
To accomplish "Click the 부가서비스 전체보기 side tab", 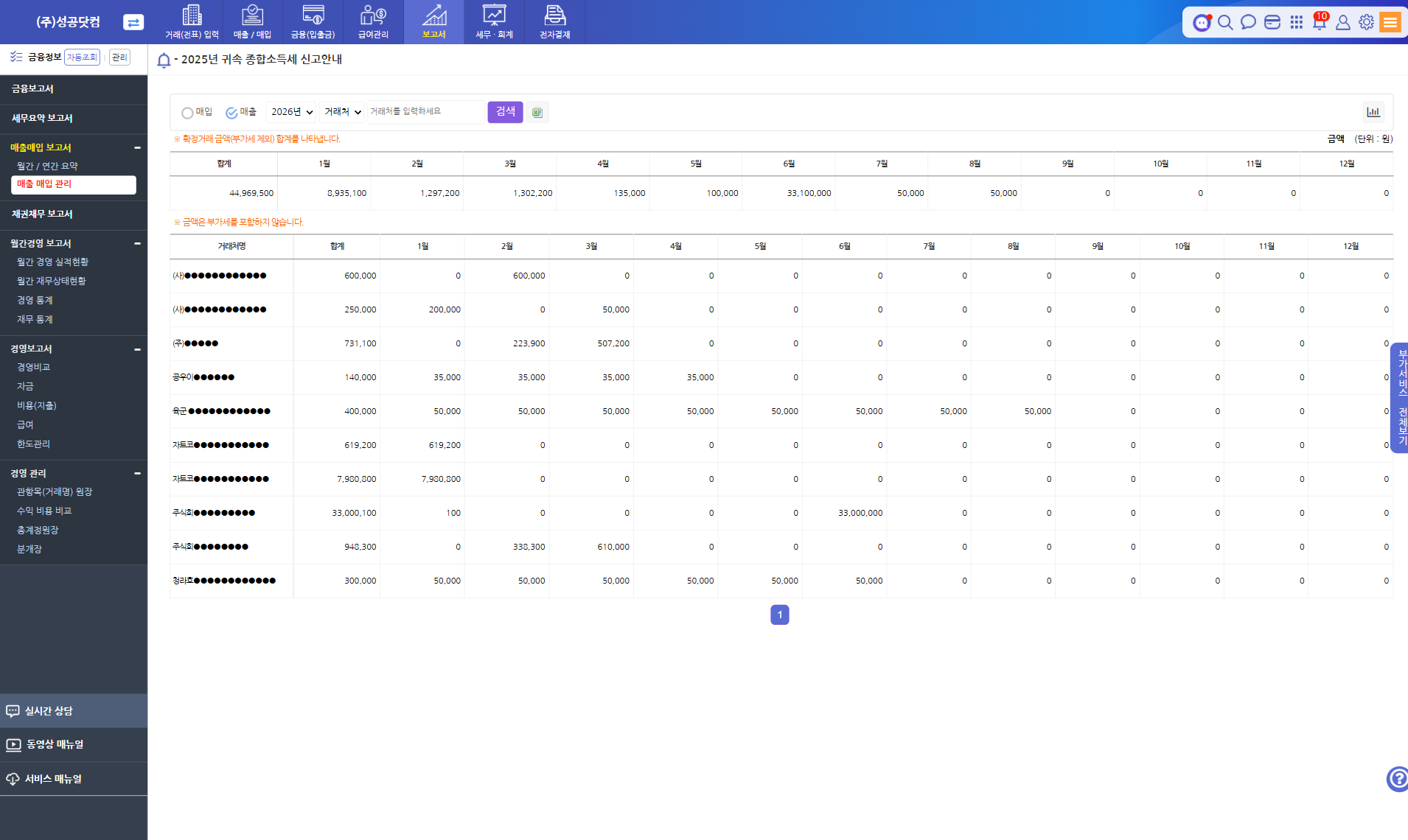I will tap(1400, 398).
